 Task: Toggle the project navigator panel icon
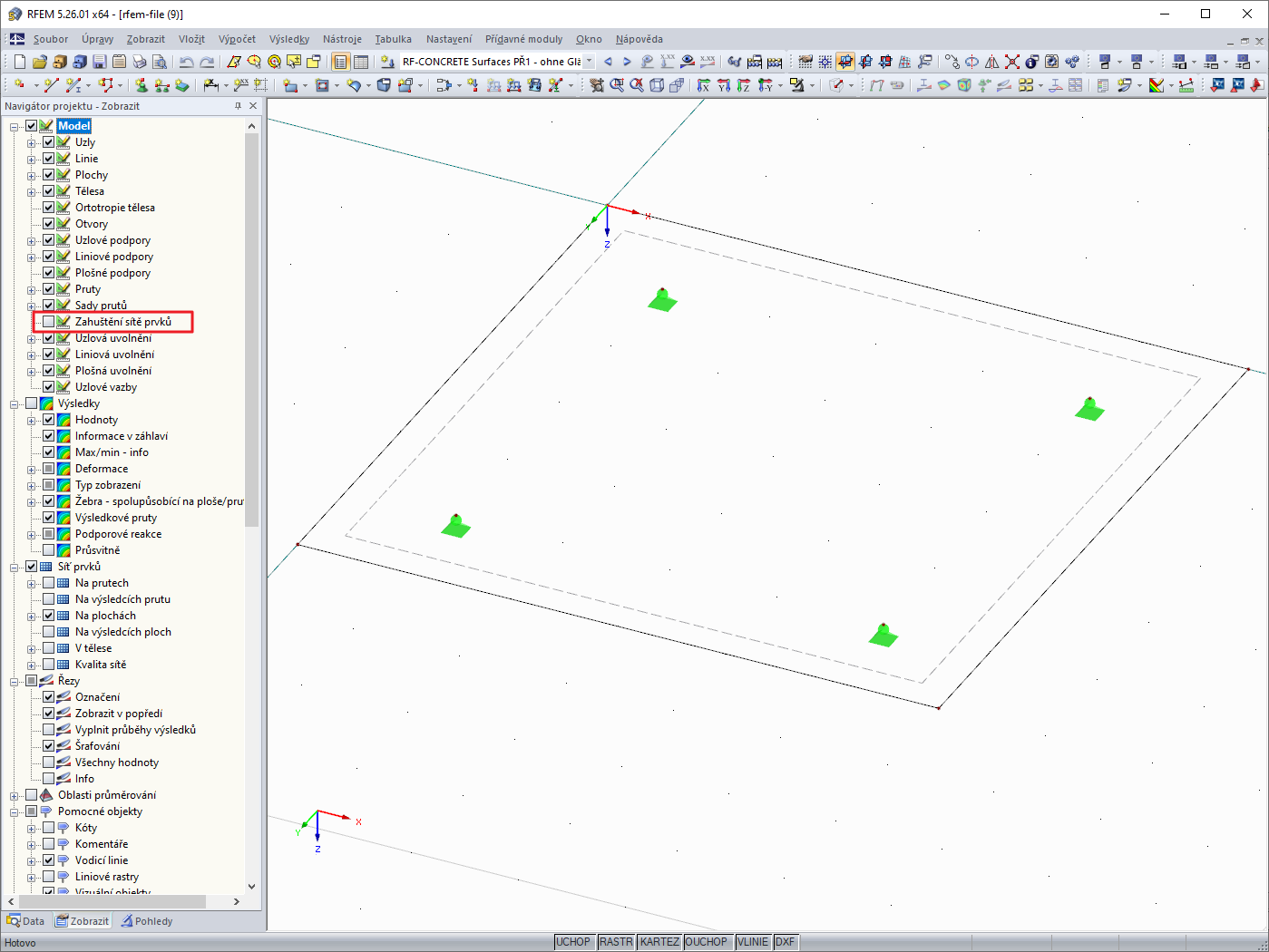coord(340,62)
